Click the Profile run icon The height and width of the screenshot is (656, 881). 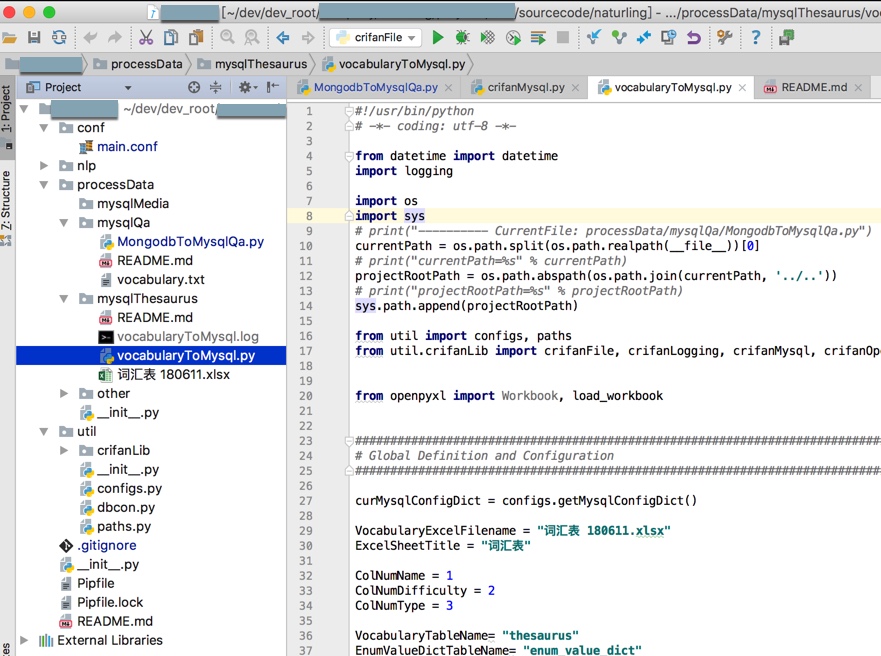pos(513,38)
